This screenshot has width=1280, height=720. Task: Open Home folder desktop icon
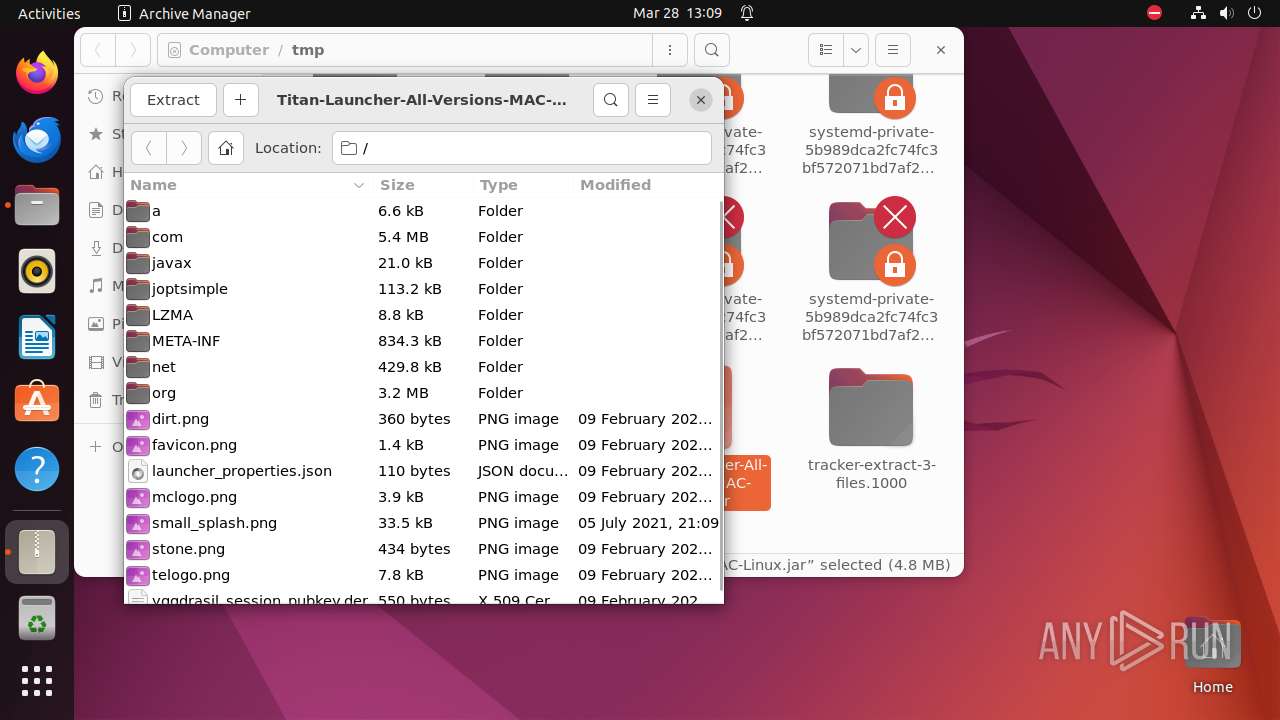(1213, 657)
